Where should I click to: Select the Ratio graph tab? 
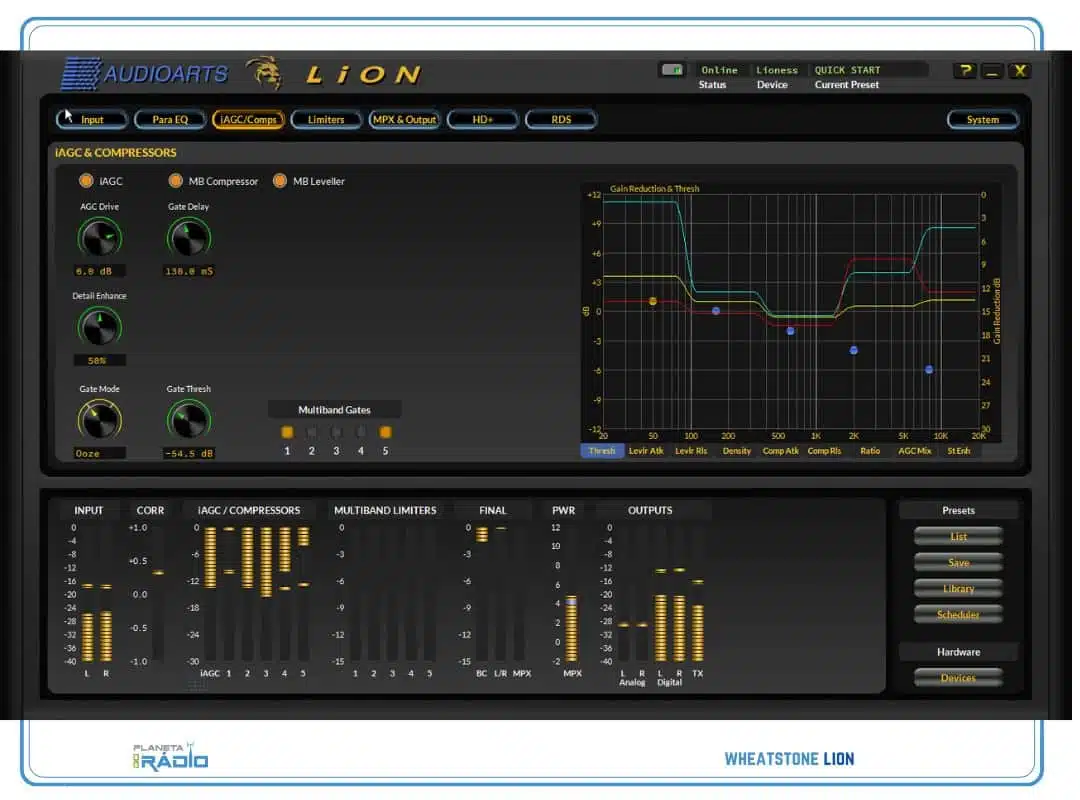click(870, 451)
